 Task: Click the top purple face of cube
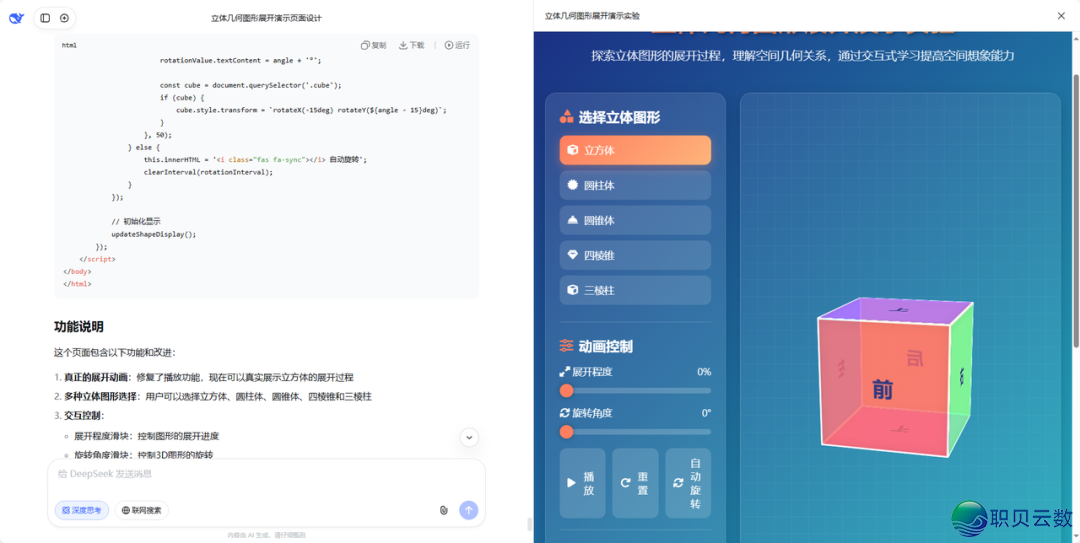click(x=897, y=311)
